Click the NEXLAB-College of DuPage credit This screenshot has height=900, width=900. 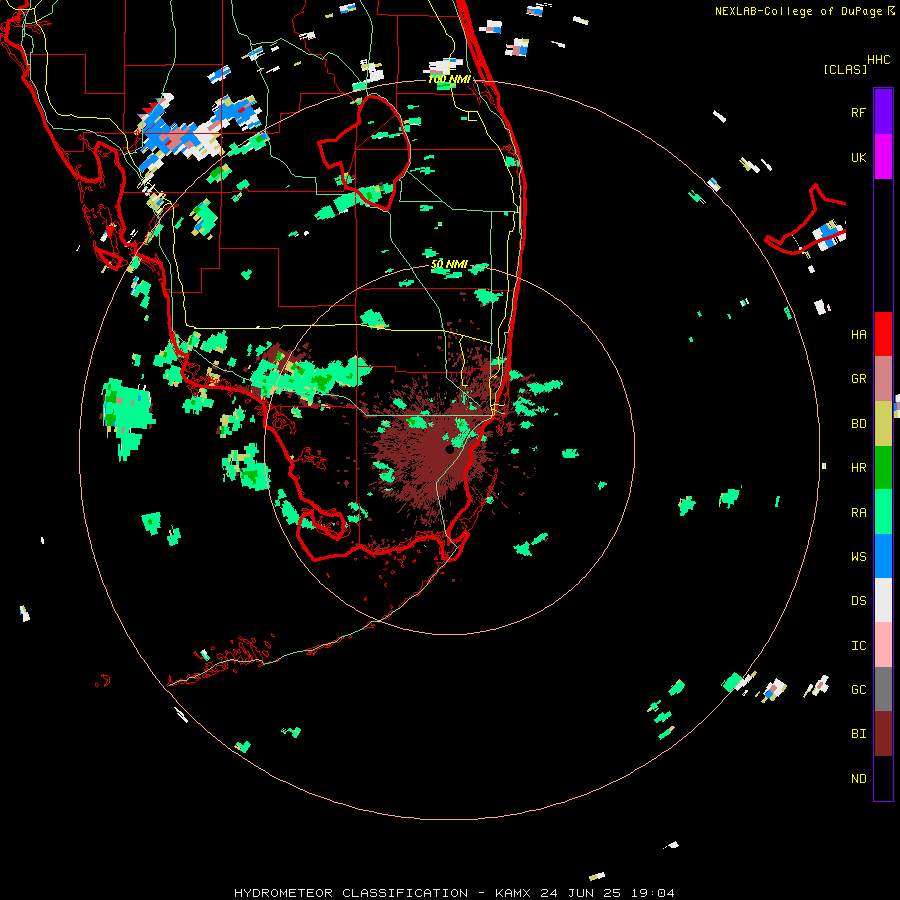click(800, 11)
